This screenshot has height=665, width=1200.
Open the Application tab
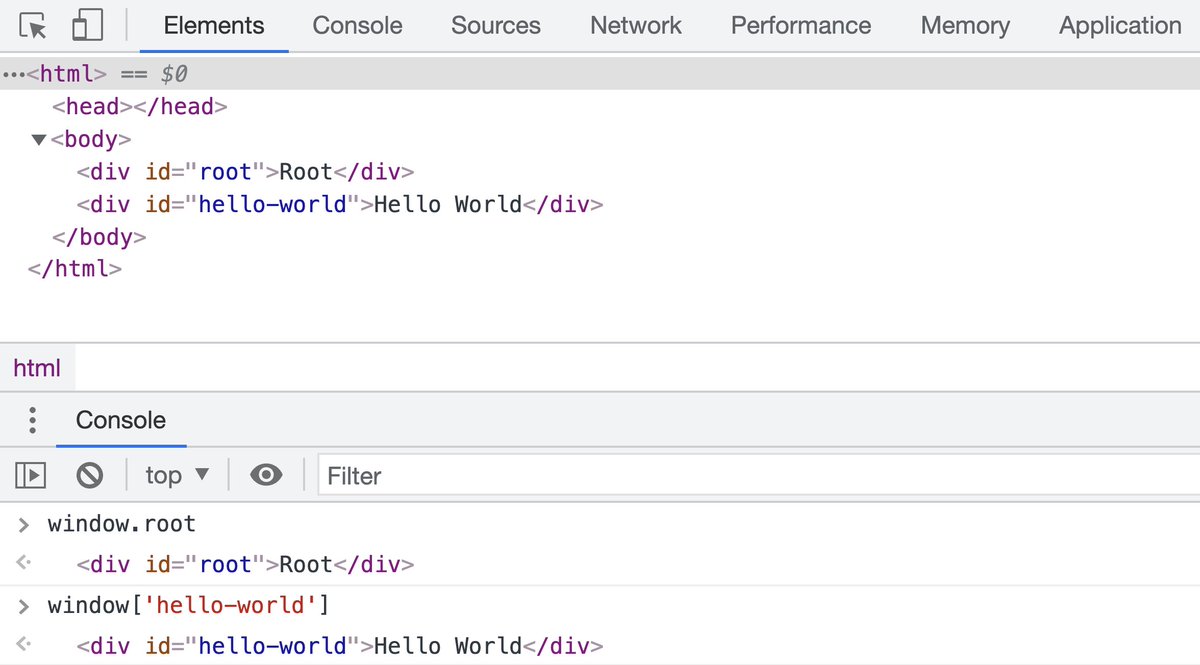1120,26
